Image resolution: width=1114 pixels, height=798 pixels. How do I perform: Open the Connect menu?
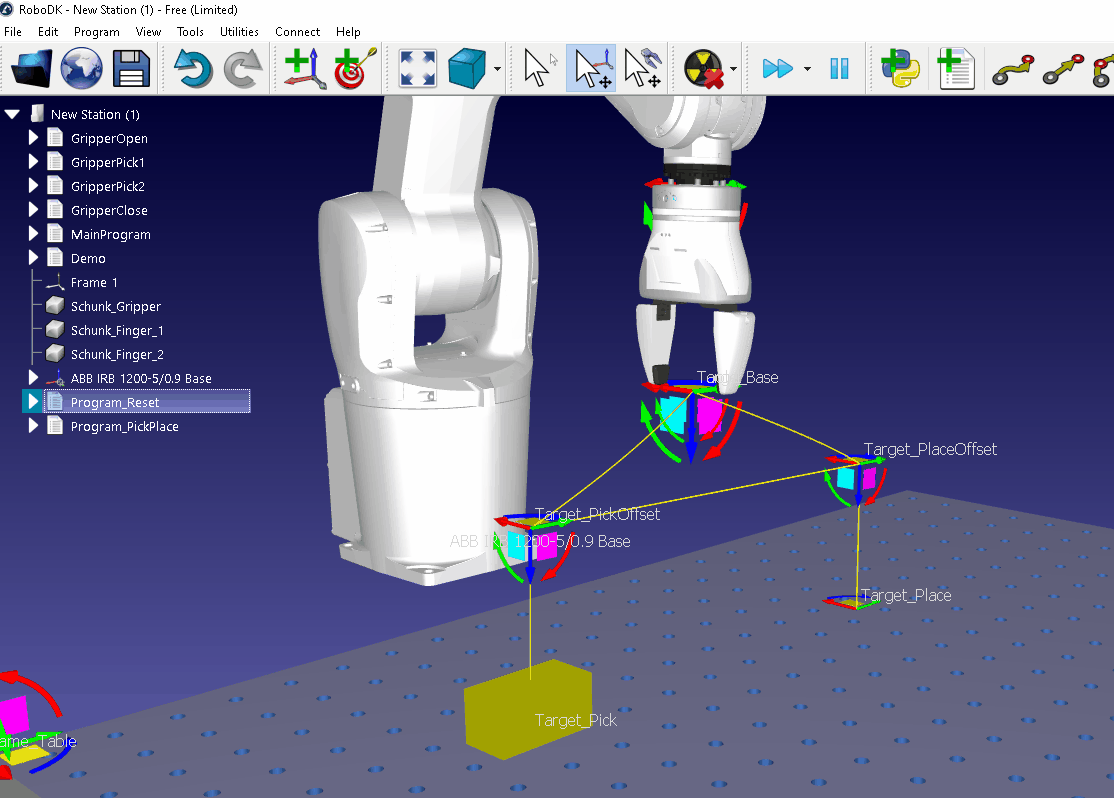(298, 32)
